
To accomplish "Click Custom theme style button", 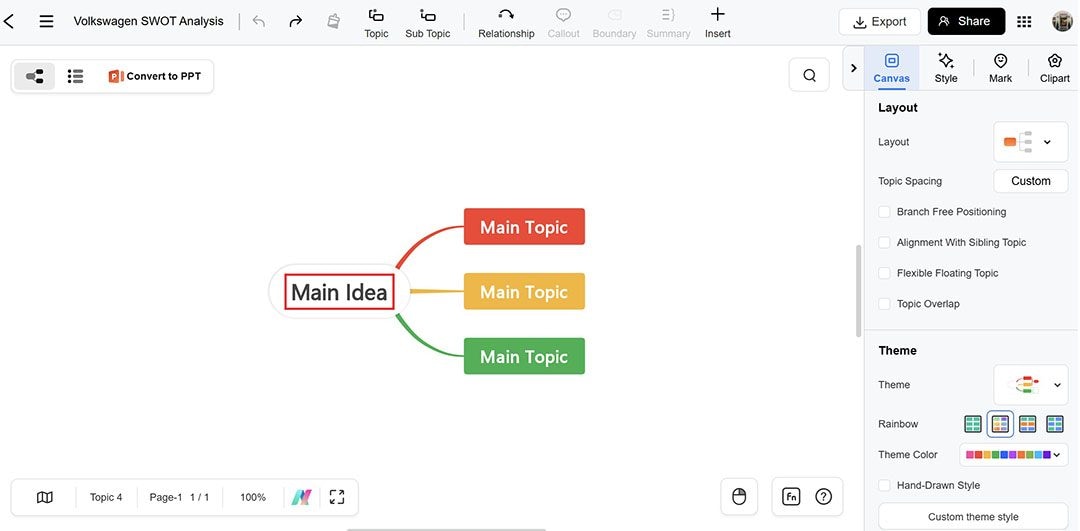I will [973, 517].
